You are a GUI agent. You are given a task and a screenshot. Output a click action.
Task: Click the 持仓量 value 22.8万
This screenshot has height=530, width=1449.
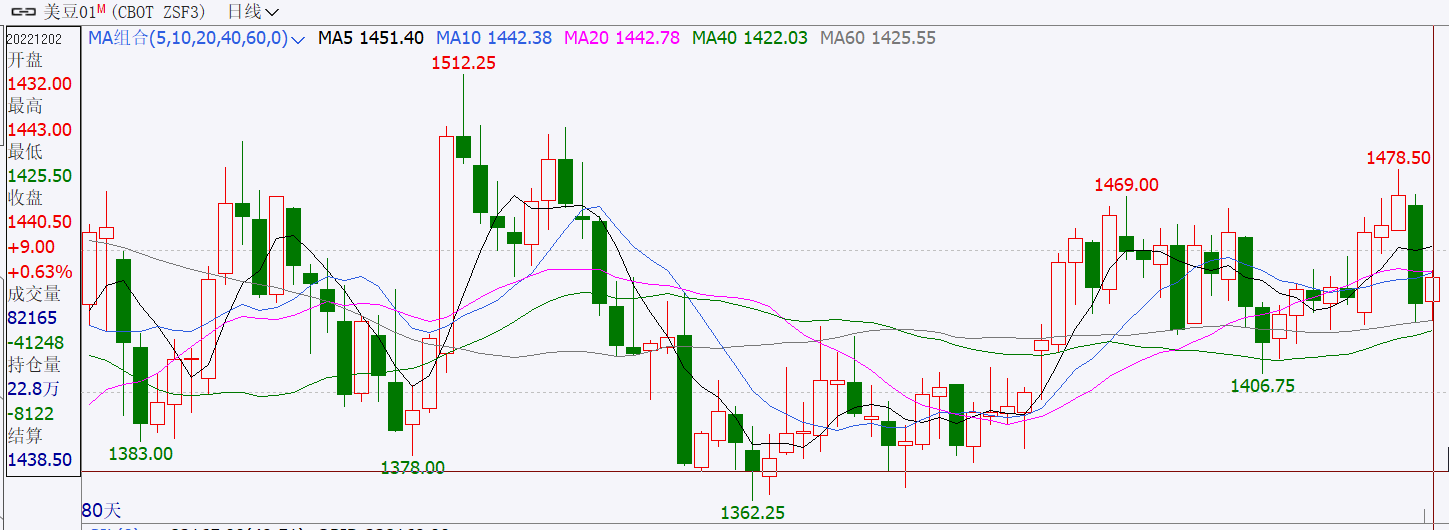[33, 390]
